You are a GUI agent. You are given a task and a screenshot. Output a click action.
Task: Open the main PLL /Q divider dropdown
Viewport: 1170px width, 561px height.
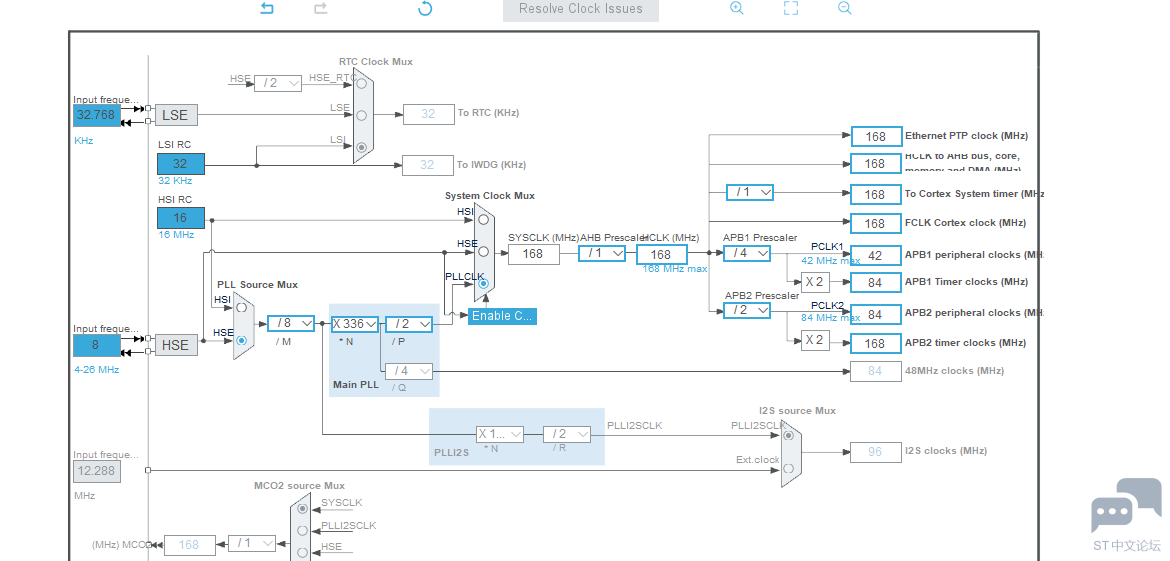(409, 371)
